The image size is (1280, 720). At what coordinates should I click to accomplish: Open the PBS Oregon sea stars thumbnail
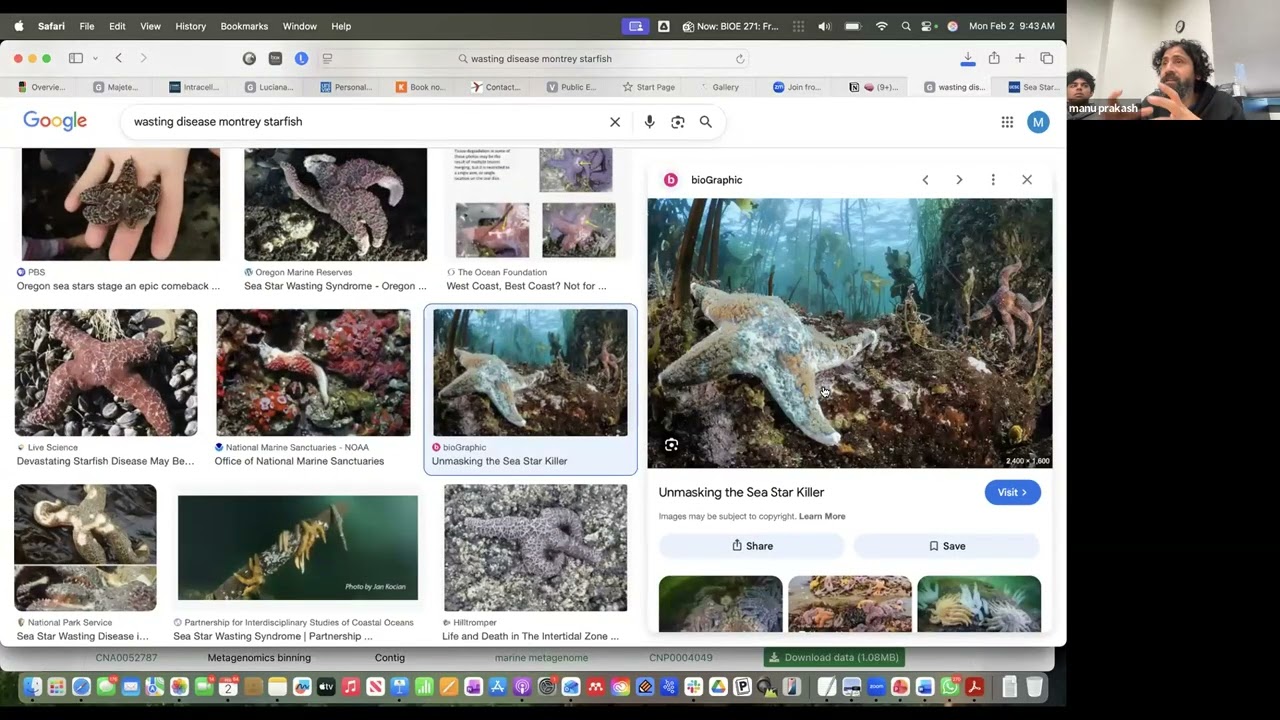[x=121, y=204]
